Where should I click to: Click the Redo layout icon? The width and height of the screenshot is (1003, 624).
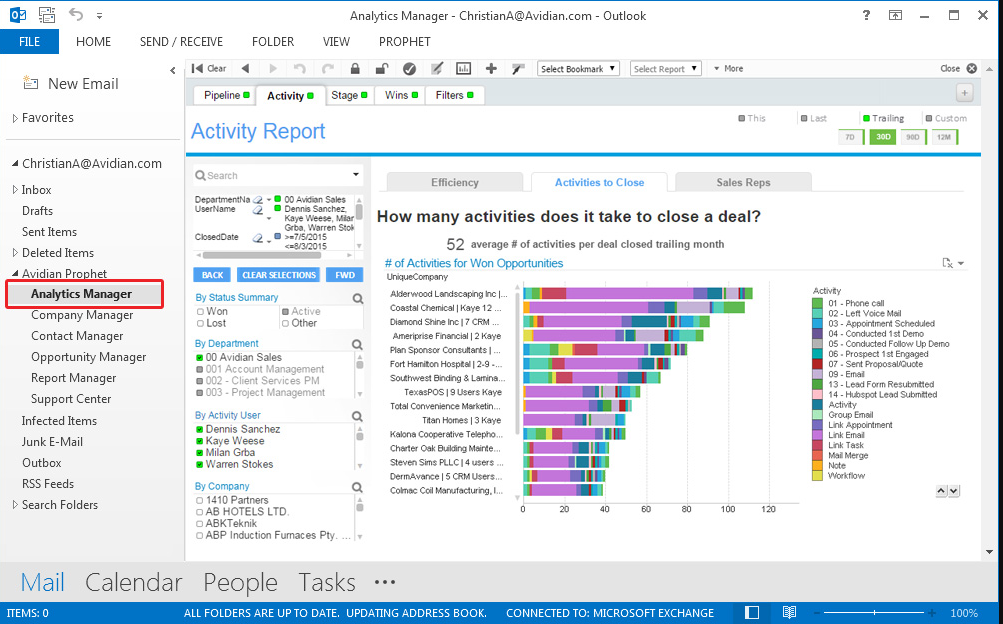pyautogui.click(x=328, y=68)
